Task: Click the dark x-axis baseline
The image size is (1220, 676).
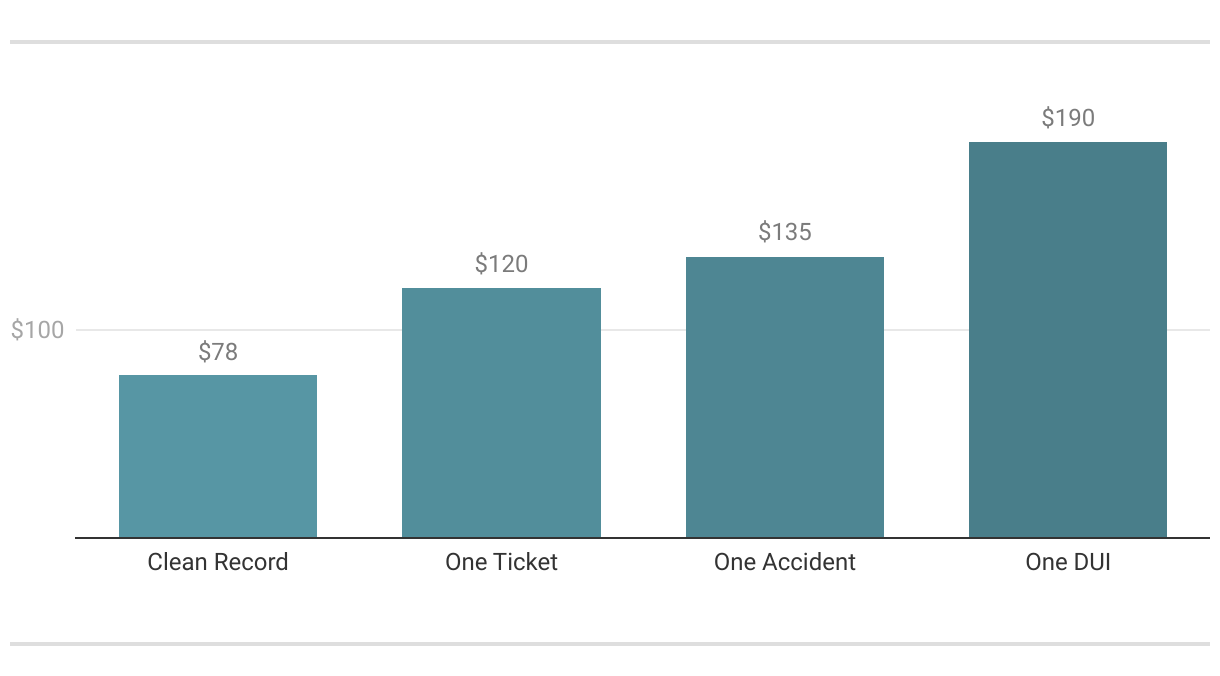Action: pos(642,538)
